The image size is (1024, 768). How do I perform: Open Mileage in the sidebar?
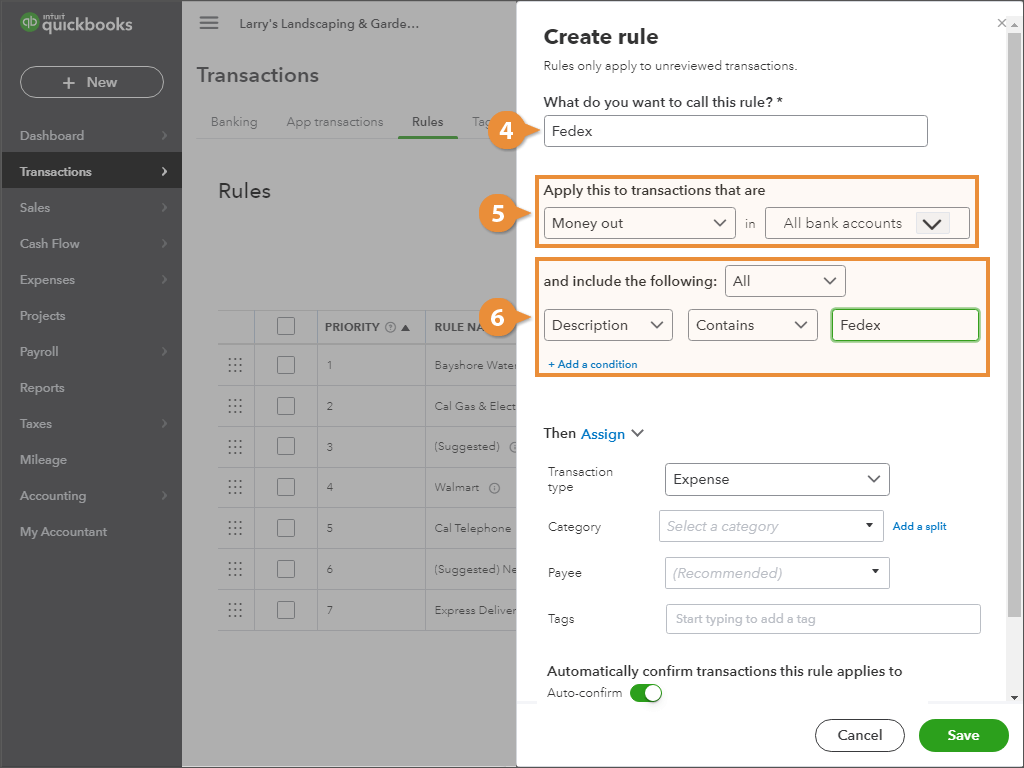(92, 460)
